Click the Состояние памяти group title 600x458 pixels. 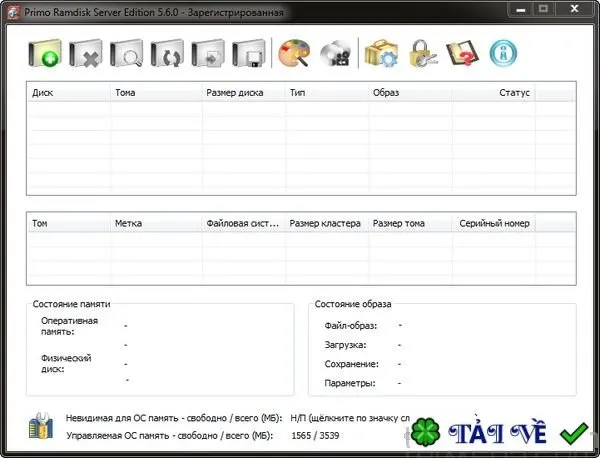[72, 304]
